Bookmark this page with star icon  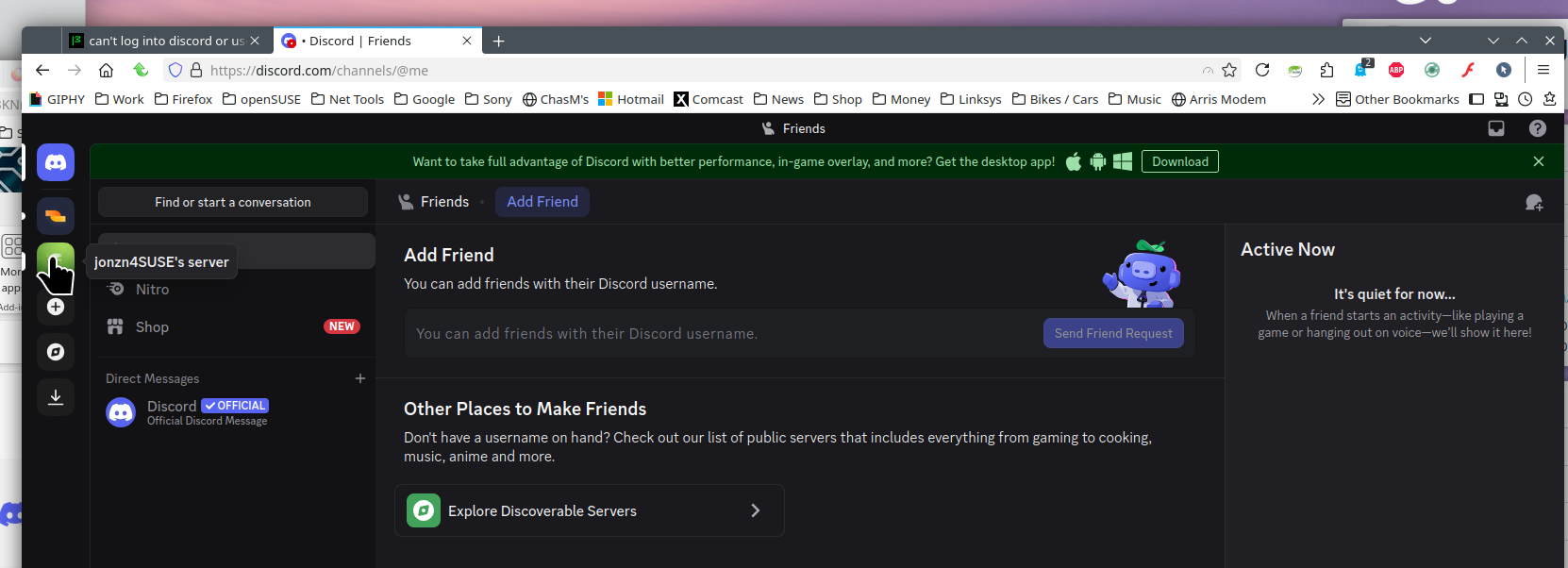1229,70
